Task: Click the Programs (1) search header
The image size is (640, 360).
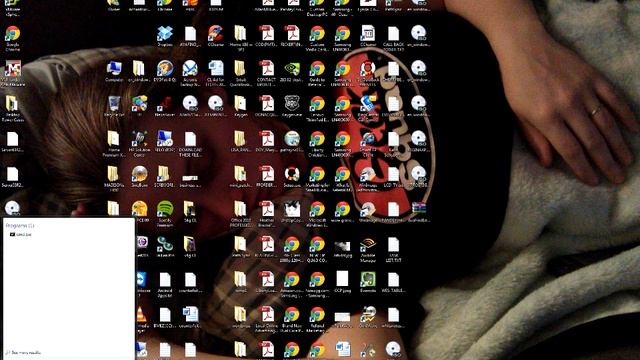Action: click(x=20, y=225)
